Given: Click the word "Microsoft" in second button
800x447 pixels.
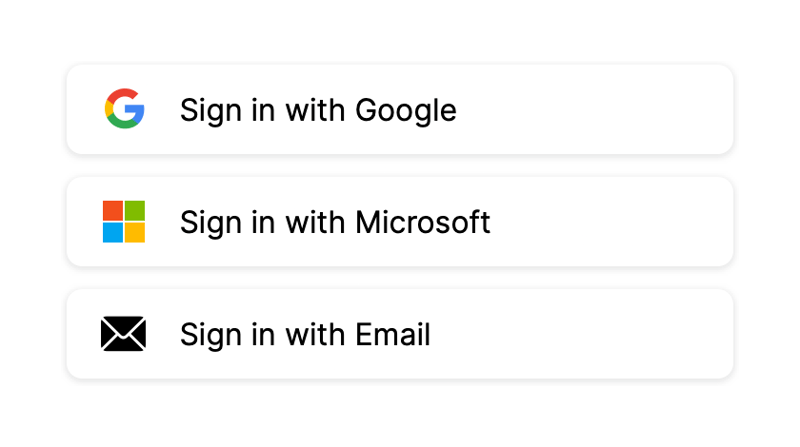Looking at the screenshot, I should coord(423,222).
